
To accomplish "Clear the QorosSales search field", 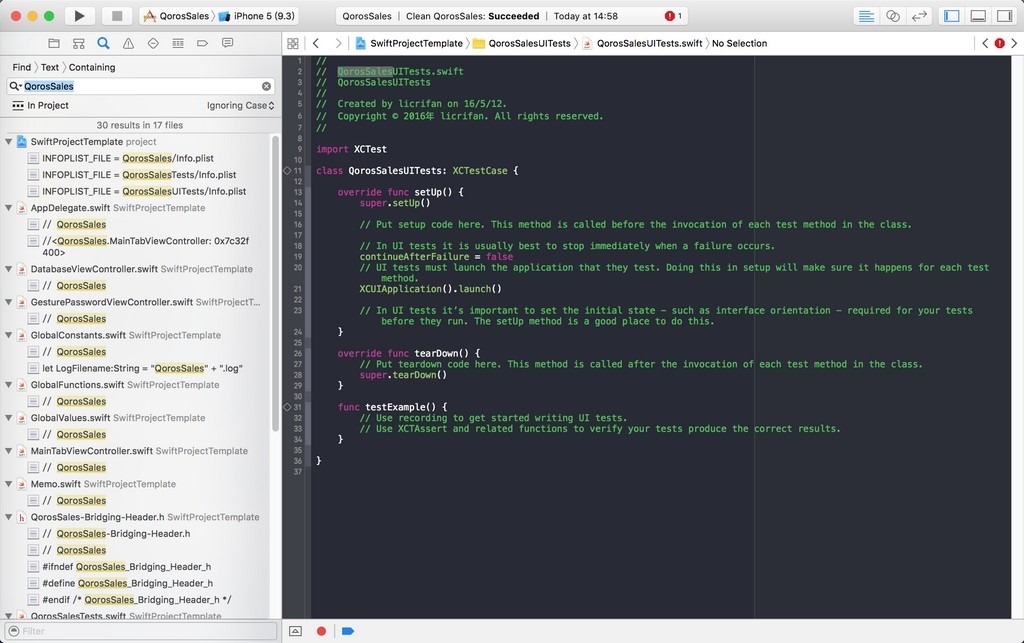I will click(x=266, y=86).
